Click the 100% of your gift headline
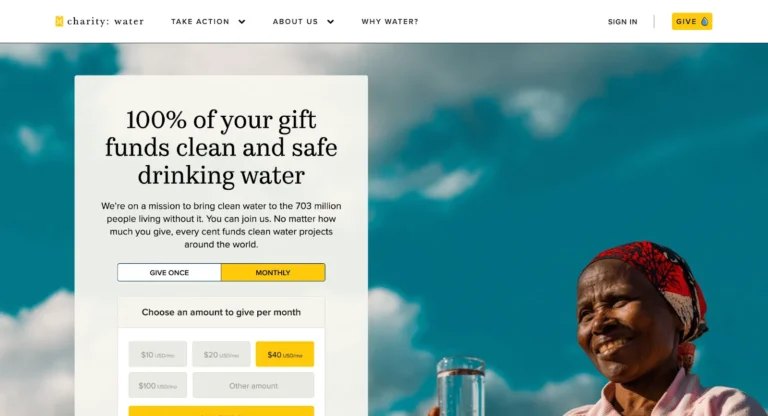This screenshot has width=768, height=416. click(221, 147)
